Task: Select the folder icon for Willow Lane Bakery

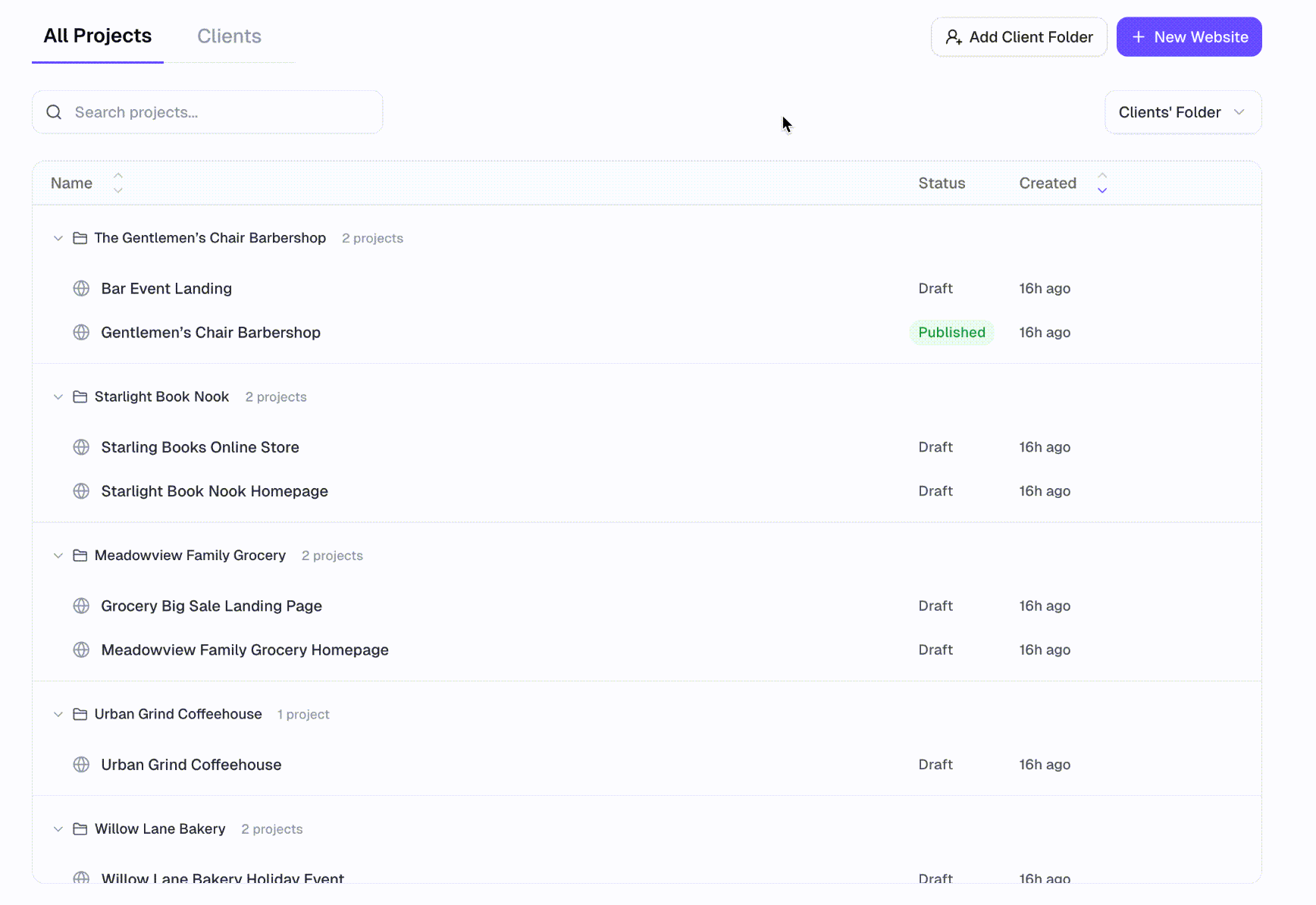Action: tap(80, 828)
